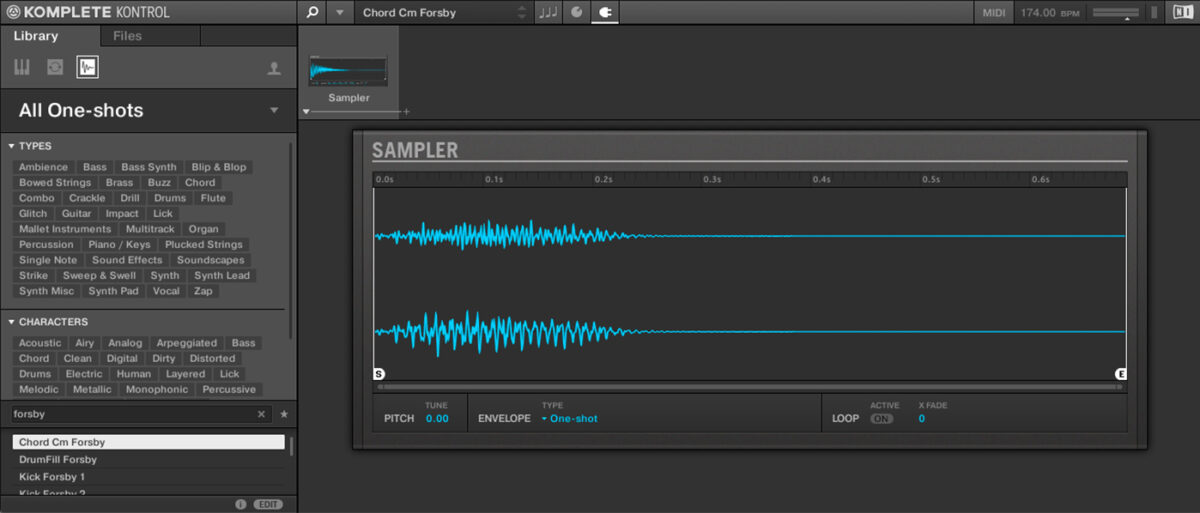Click the waveform zoom scrollbar
The height and width of the screenshot is (513, 1200).
[750, 386]
